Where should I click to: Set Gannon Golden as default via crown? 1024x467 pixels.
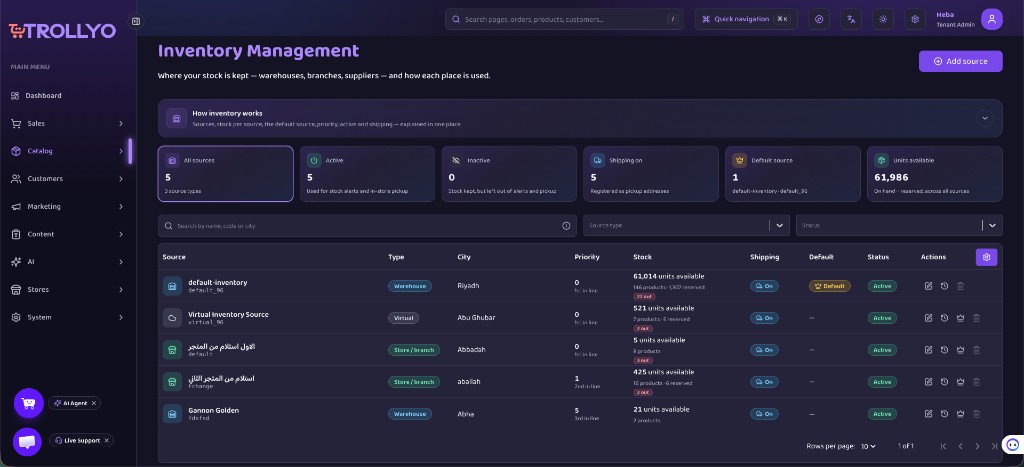[x=961, y=413]
